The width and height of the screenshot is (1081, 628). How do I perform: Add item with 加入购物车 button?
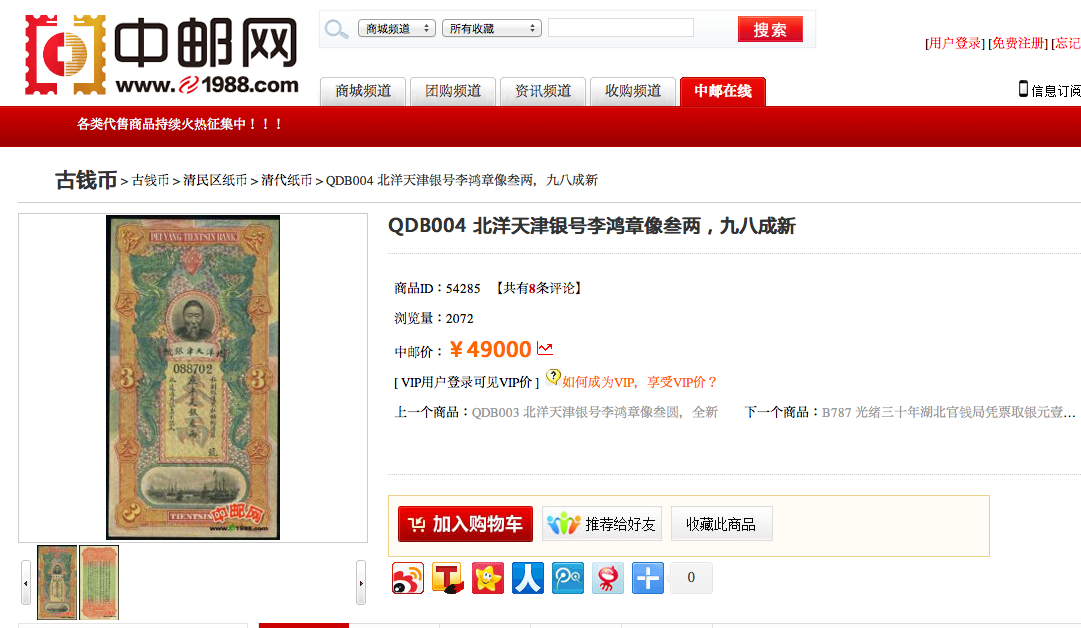465,524
